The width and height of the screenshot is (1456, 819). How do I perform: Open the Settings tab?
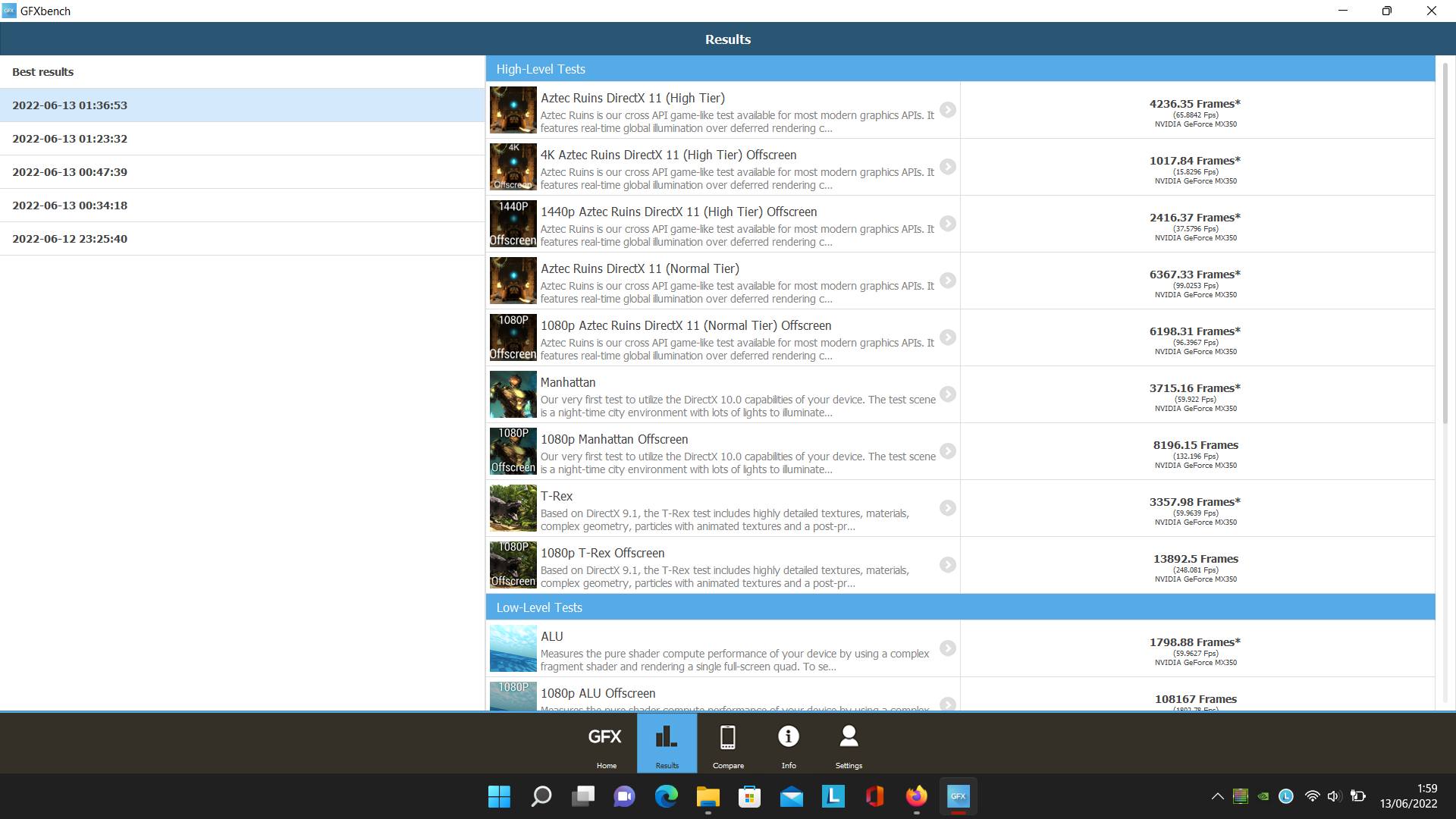[849, 743]
